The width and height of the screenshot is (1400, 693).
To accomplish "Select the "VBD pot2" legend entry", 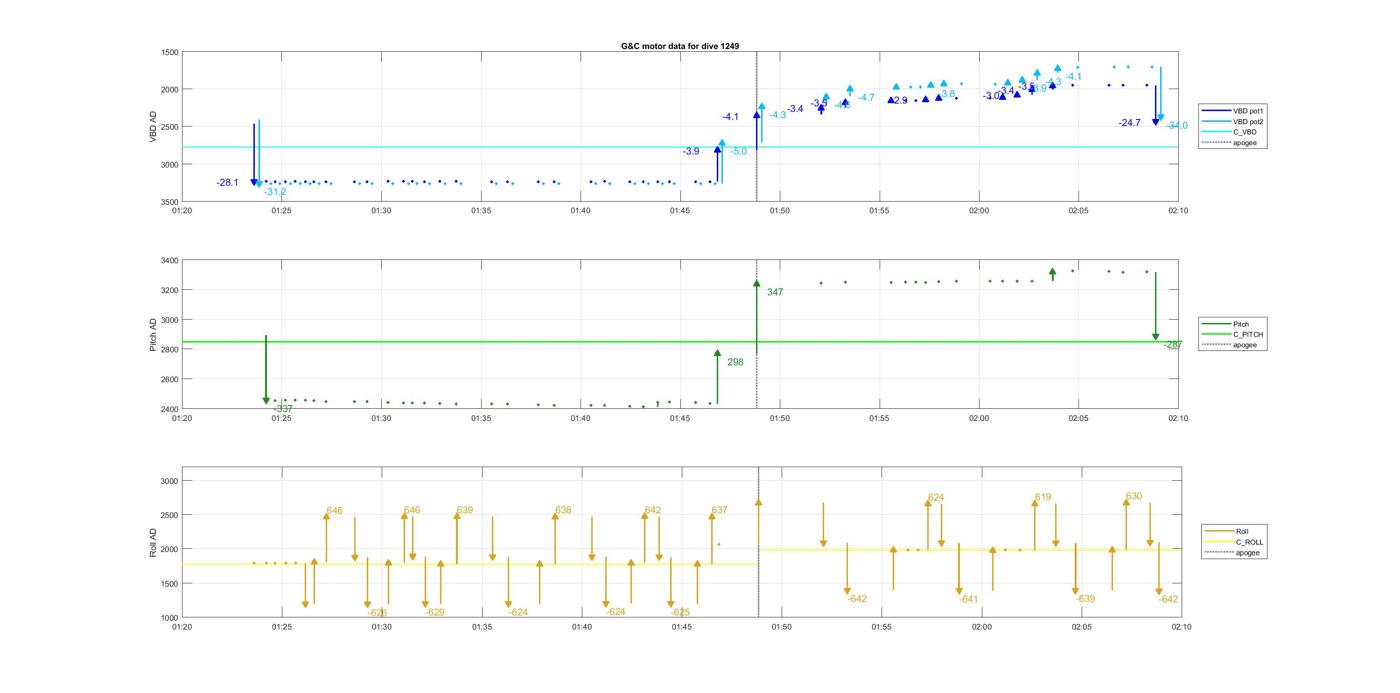I will coord(1231,121).
